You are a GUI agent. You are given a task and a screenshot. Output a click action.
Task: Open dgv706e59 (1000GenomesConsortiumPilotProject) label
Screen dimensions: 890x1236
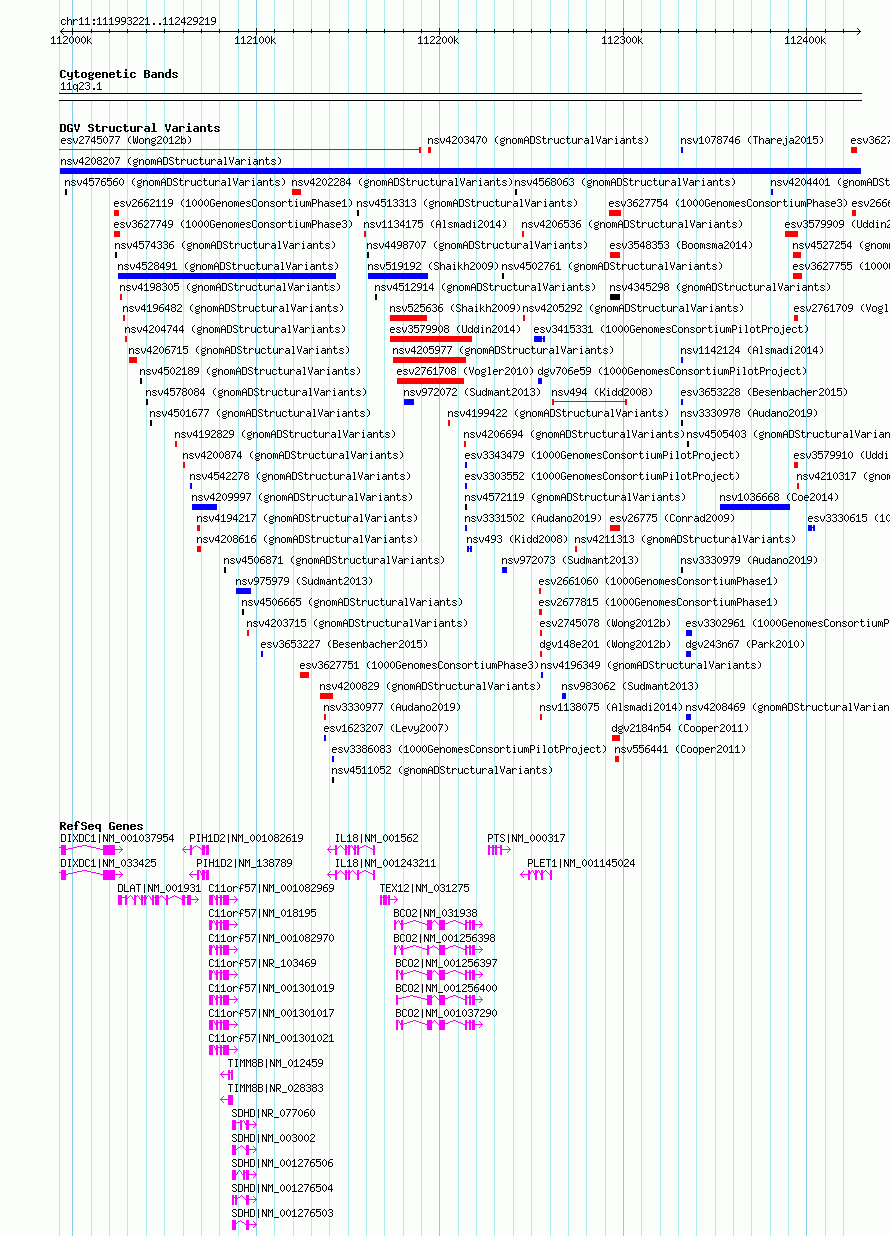click(x=672, y=371)
